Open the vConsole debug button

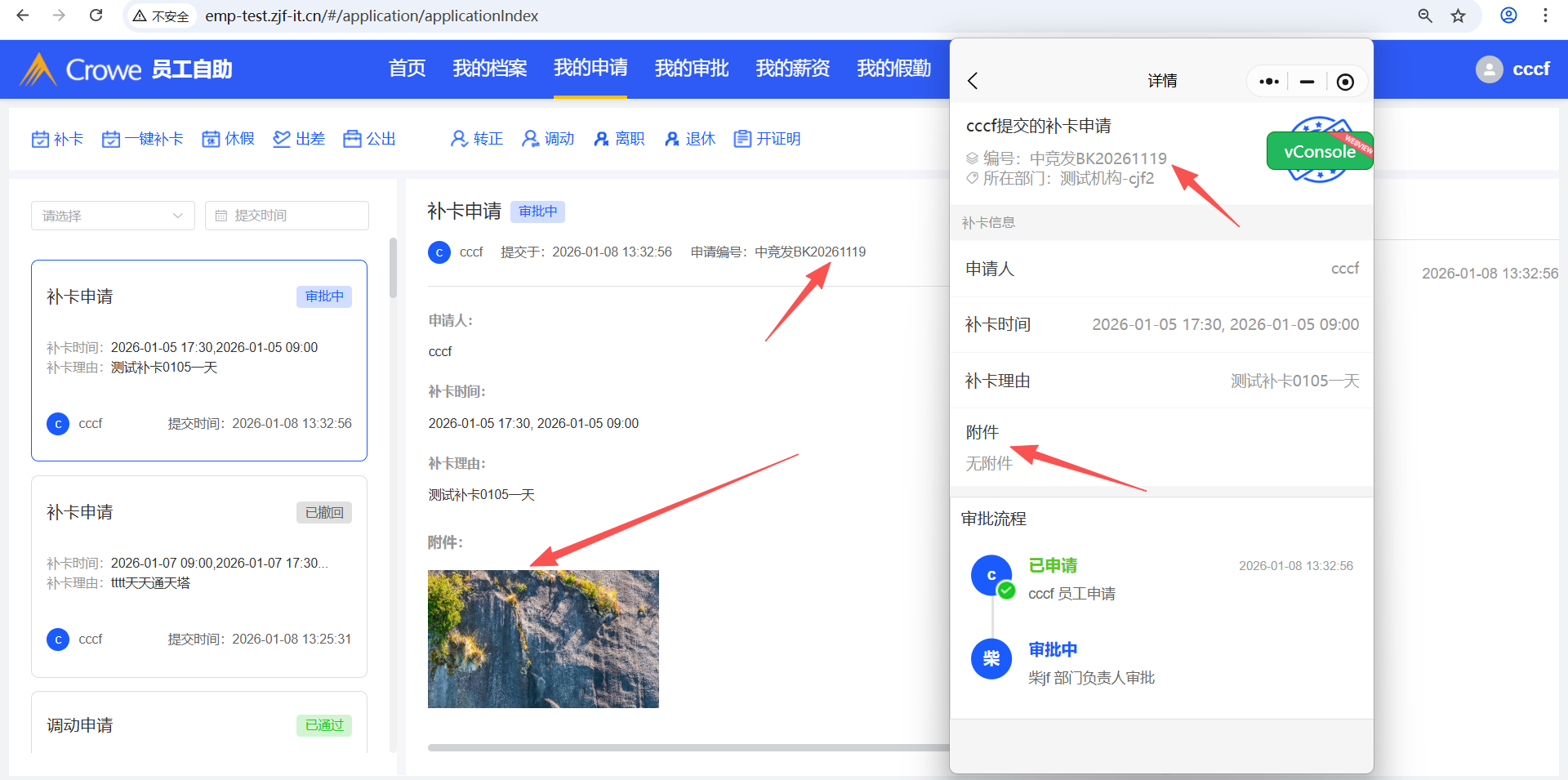1319,151
